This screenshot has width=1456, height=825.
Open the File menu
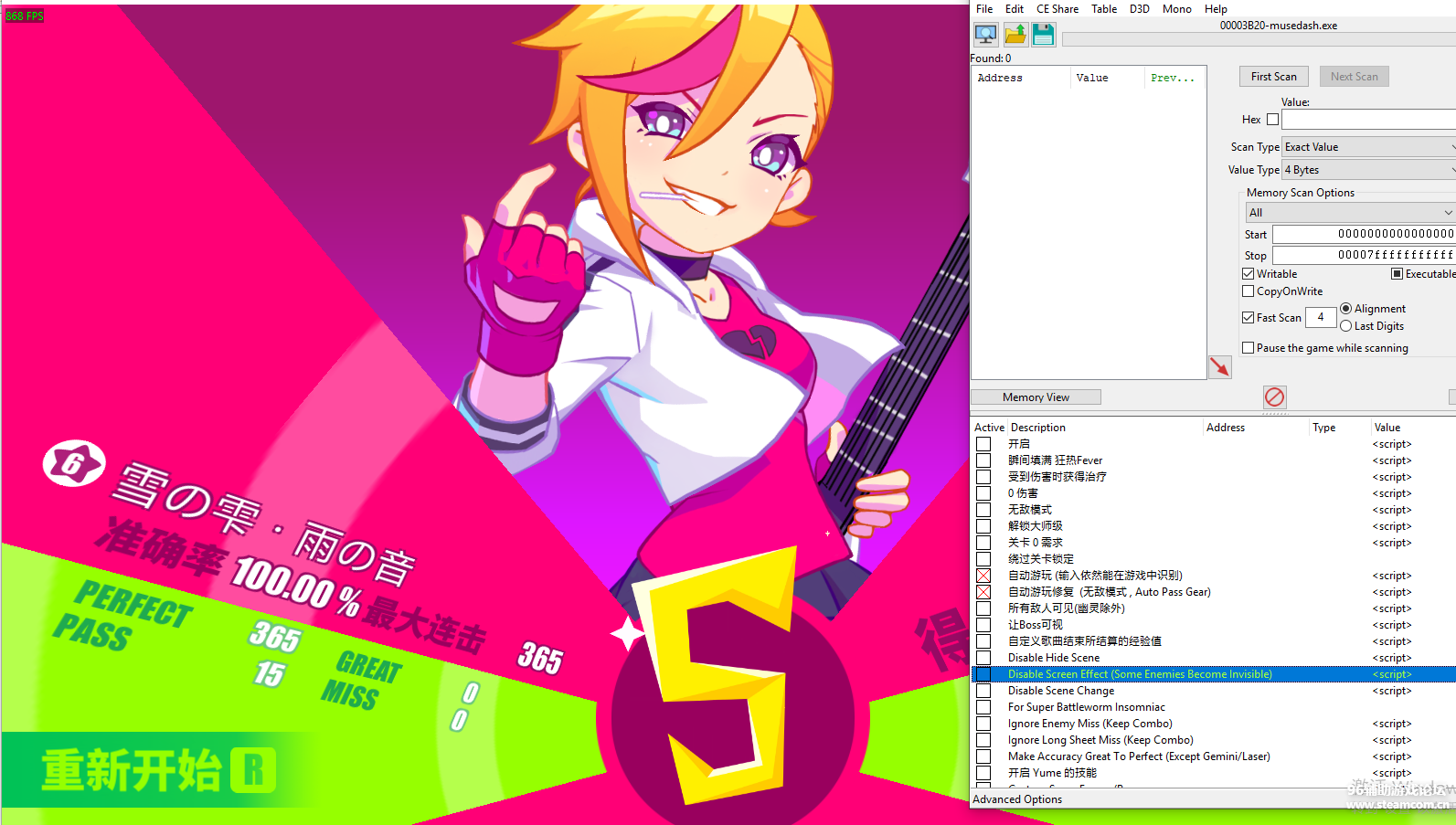click(984, 9)
